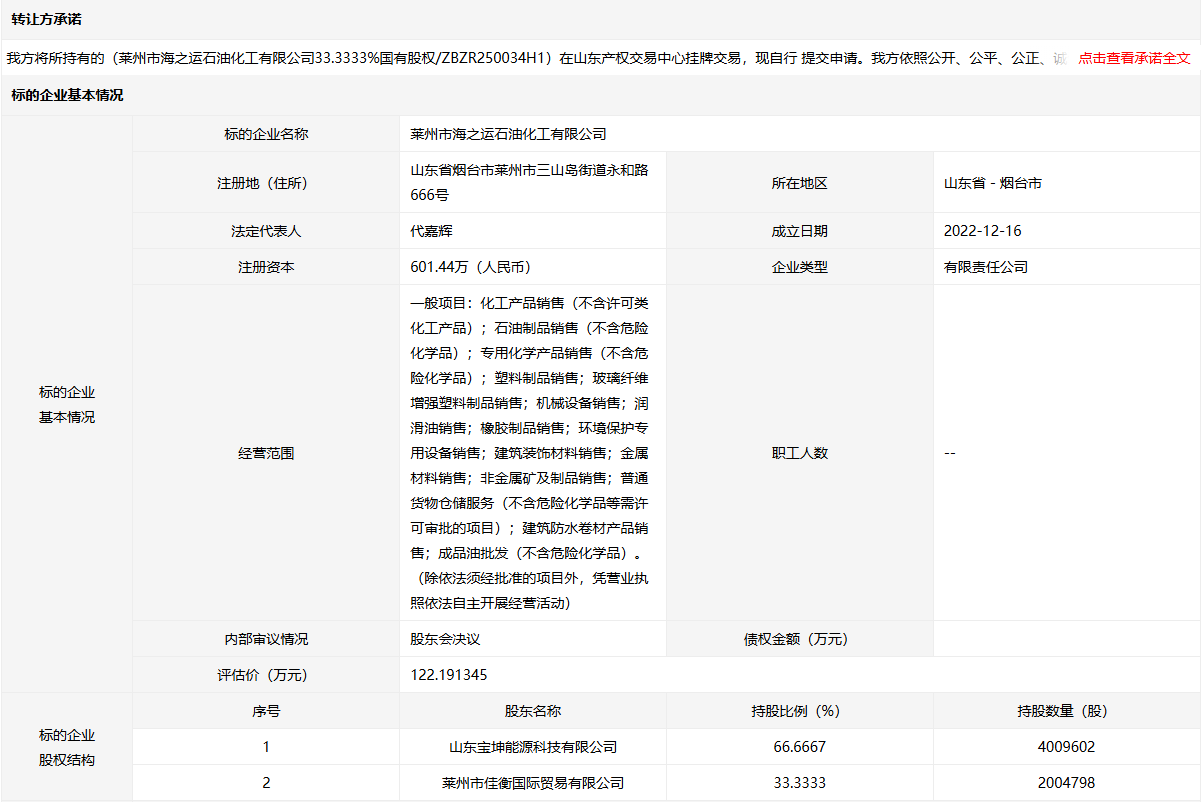Screen dimensions: 1203x802
Task: Select legal representative name 代嘉辉
Action: point(432,231)
